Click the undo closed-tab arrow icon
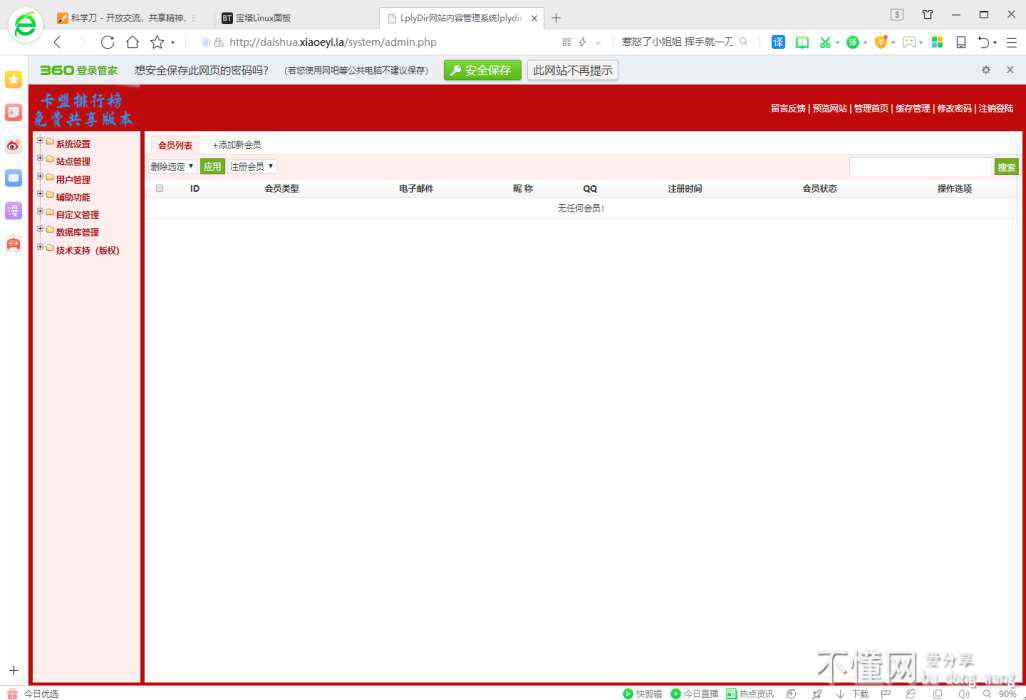This screenshot has width=1026, height=700. click(983, 43)
